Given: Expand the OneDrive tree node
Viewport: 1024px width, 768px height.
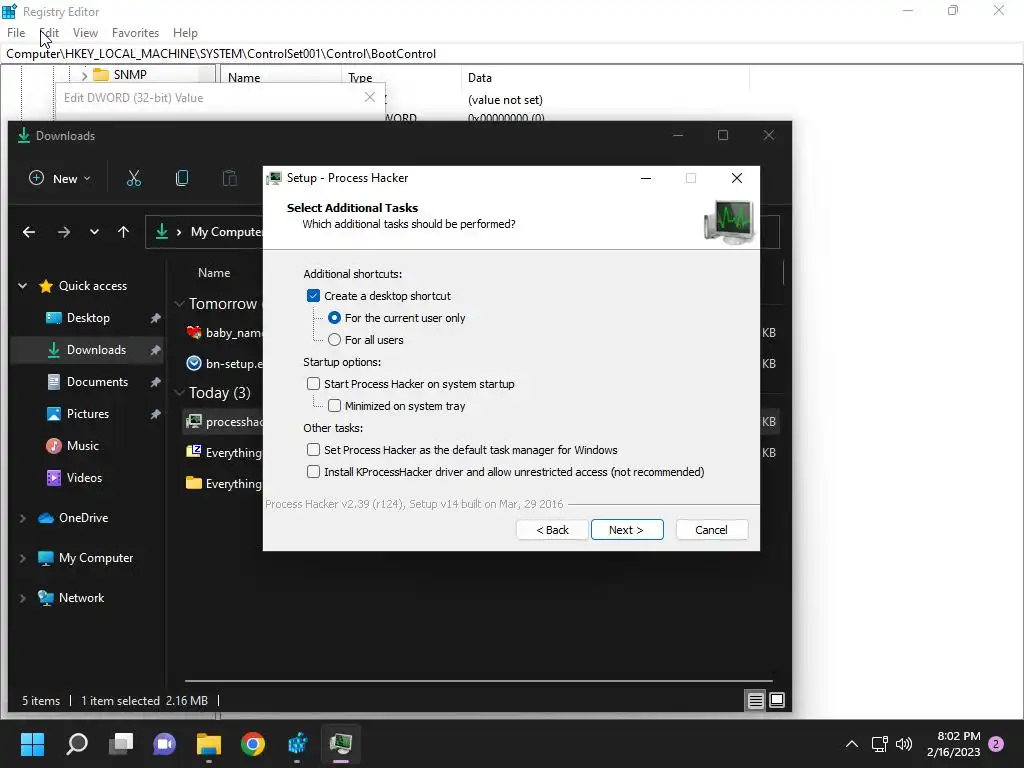Looking at the screenshot, I should 23,518.
